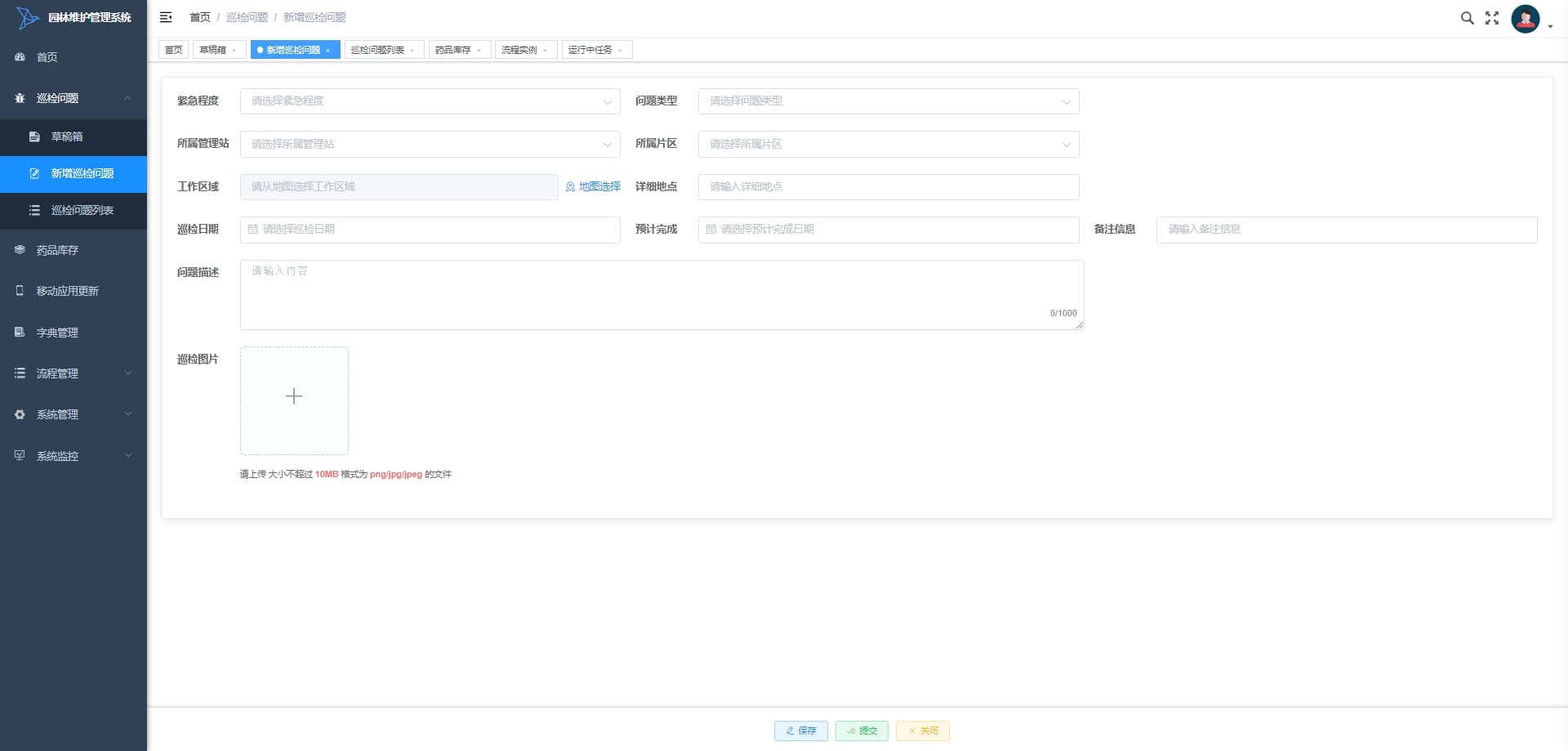1568x751 pixels.
Task: Select 新增巡检问题 in the sidebar
Action: pyautogui.click(x=73, y=174)
